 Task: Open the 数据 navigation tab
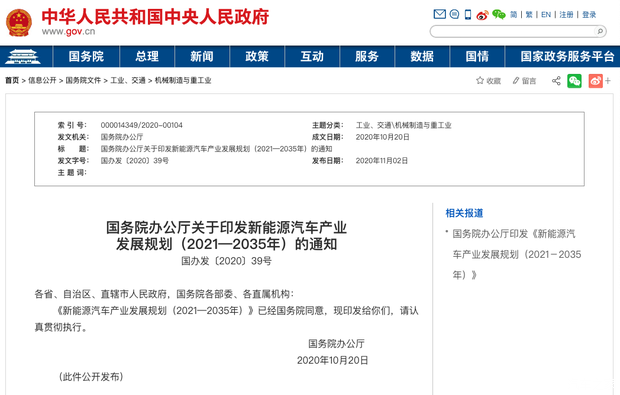tap(422, 57)
